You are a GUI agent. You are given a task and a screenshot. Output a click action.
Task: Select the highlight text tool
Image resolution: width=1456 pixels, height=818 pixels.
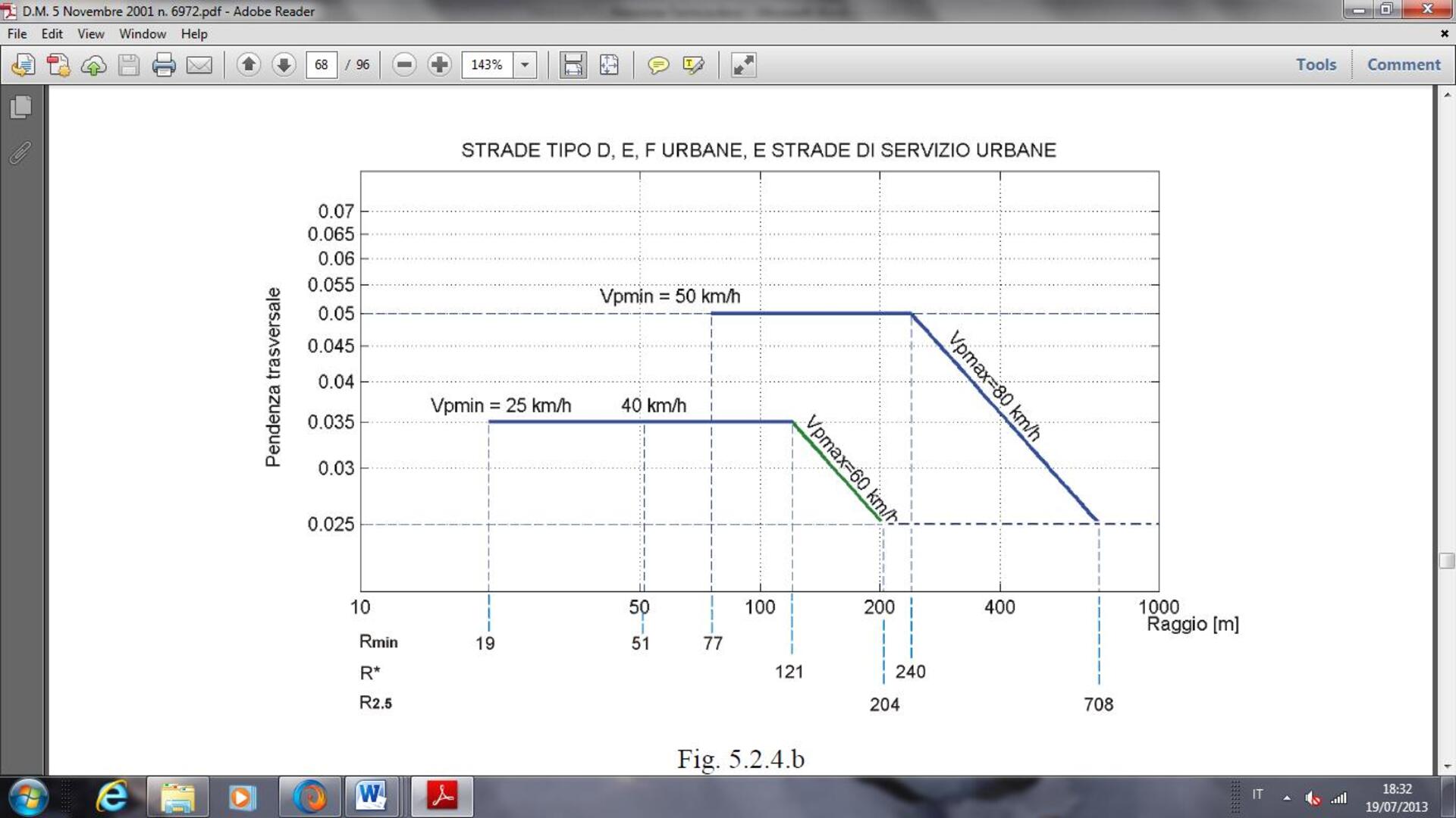693,65
